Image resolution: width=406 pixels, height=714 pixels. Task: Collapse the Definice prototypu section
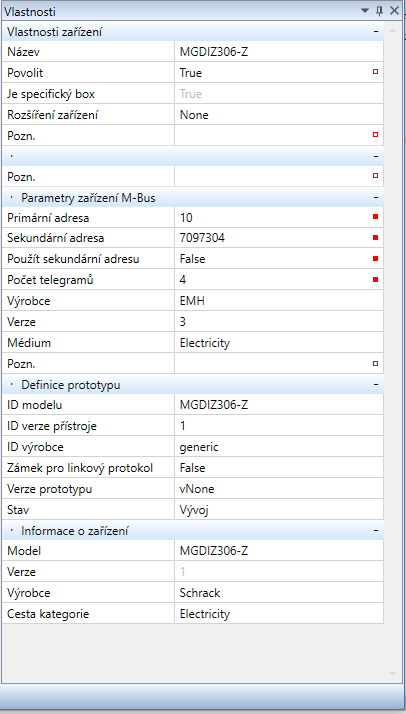[376, 385]
